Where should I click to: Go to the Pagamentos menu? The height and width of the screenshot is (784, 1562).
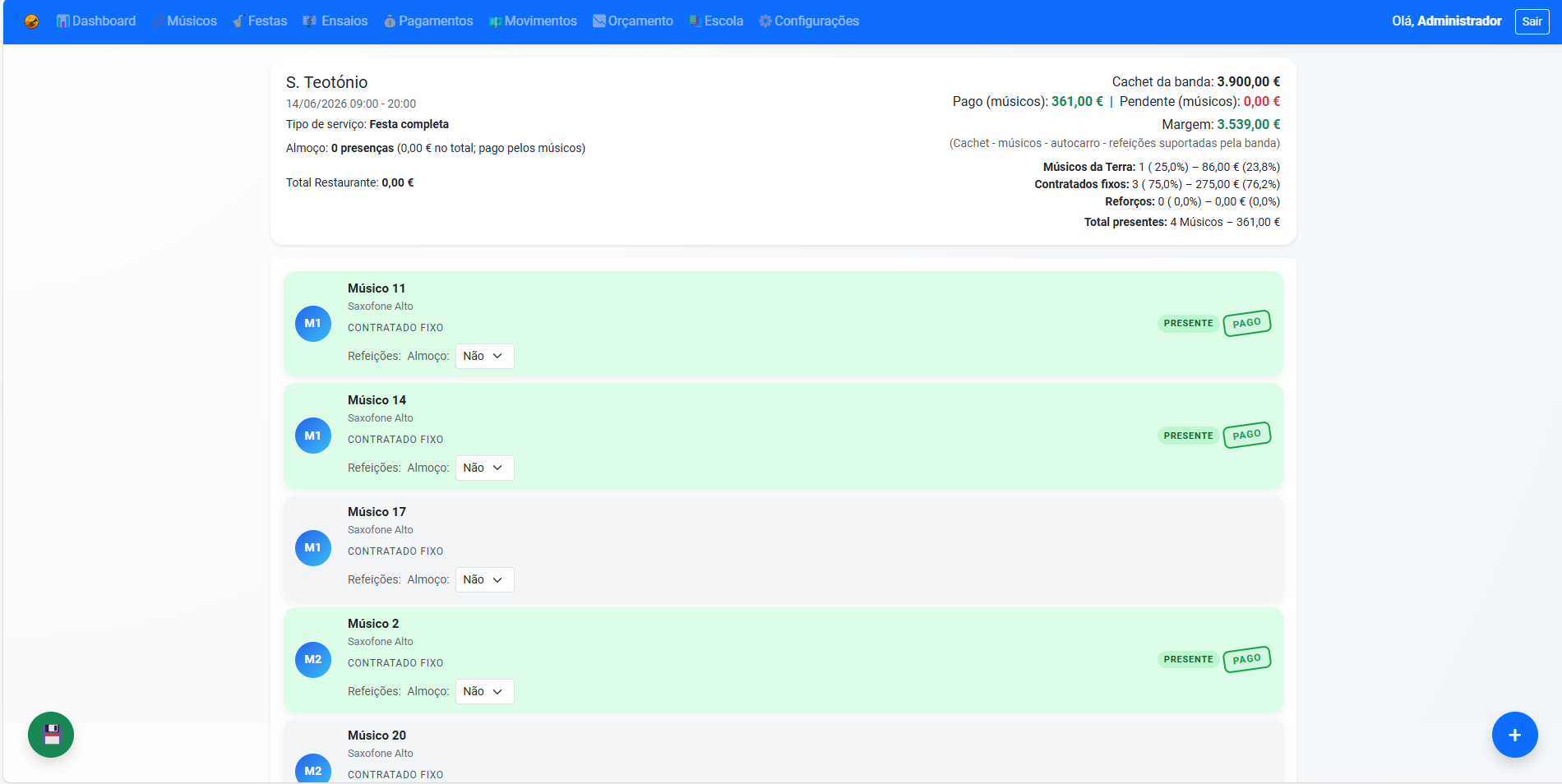pos(428,21)
